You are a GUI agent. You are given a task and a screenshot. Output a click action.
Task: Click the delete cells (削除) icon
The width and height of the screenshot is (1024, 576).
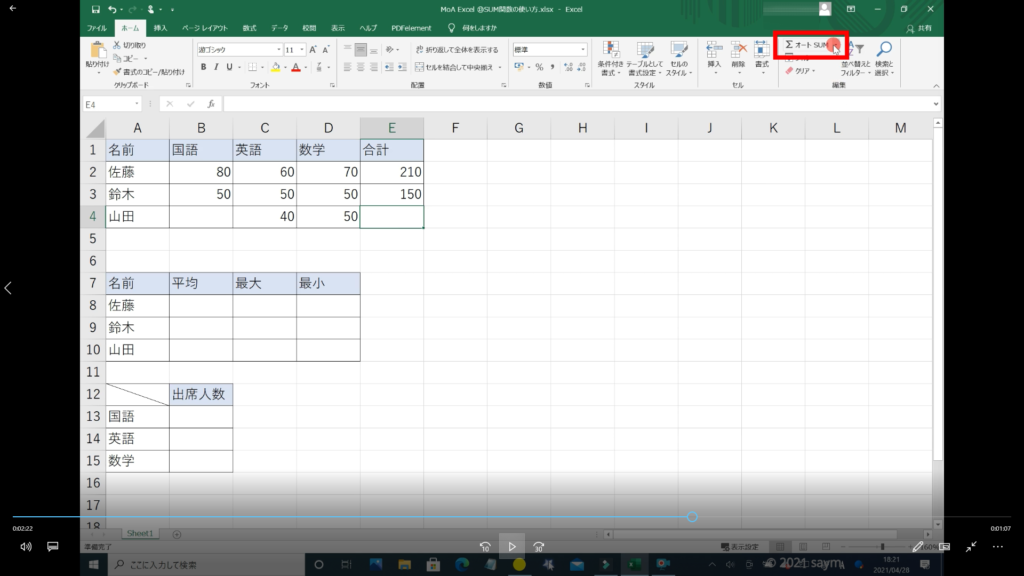click(x=738, y=51)
